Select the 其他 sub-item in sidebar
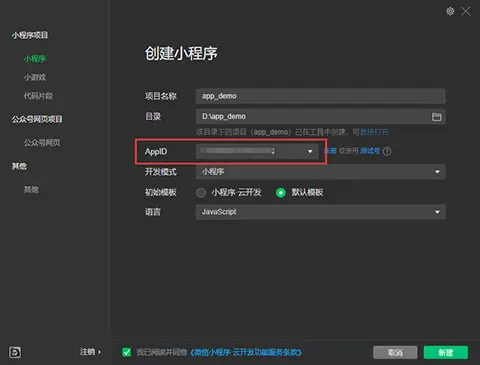 click(x=31, y=190)
